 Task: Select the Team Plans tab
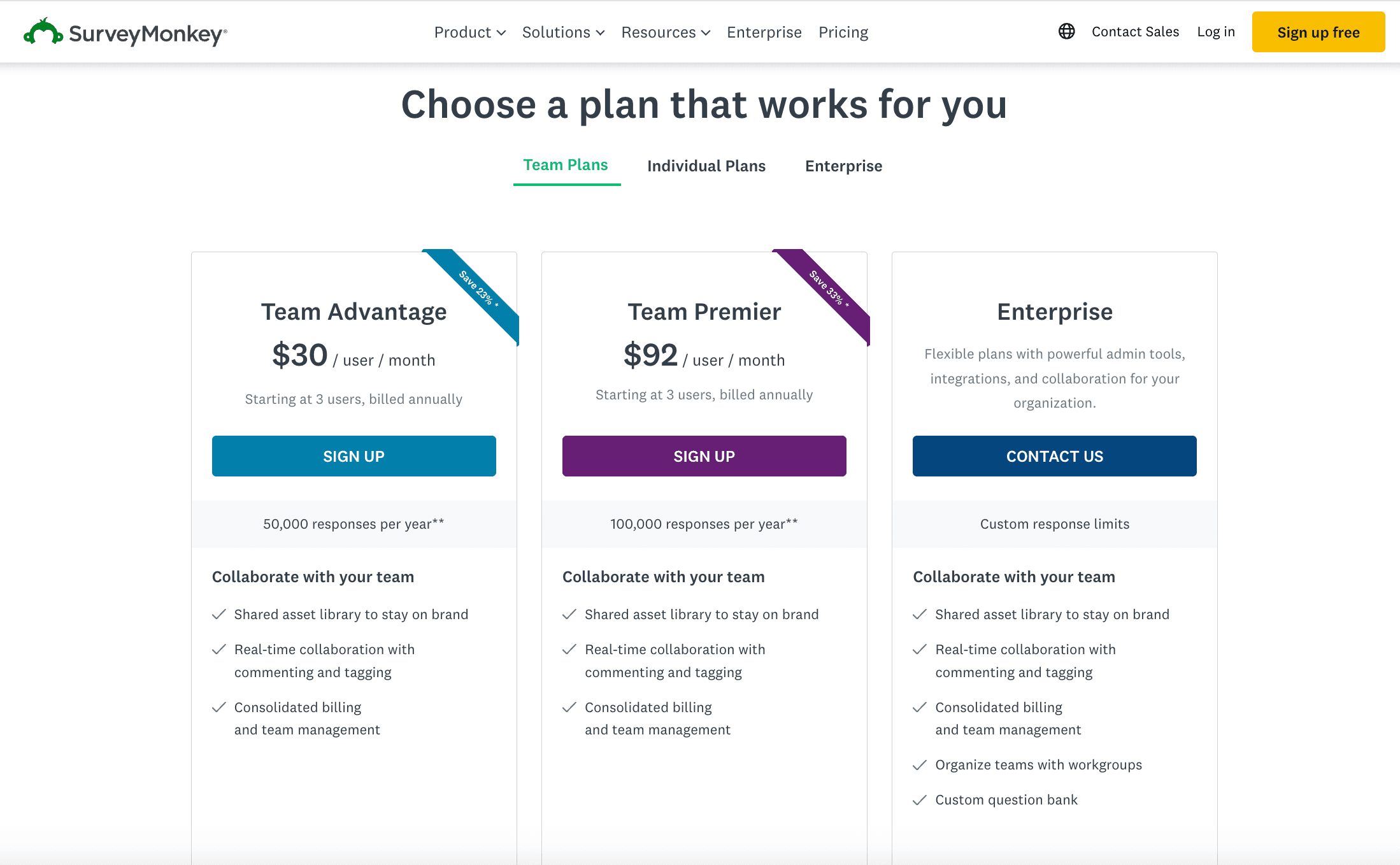point(566,164)
